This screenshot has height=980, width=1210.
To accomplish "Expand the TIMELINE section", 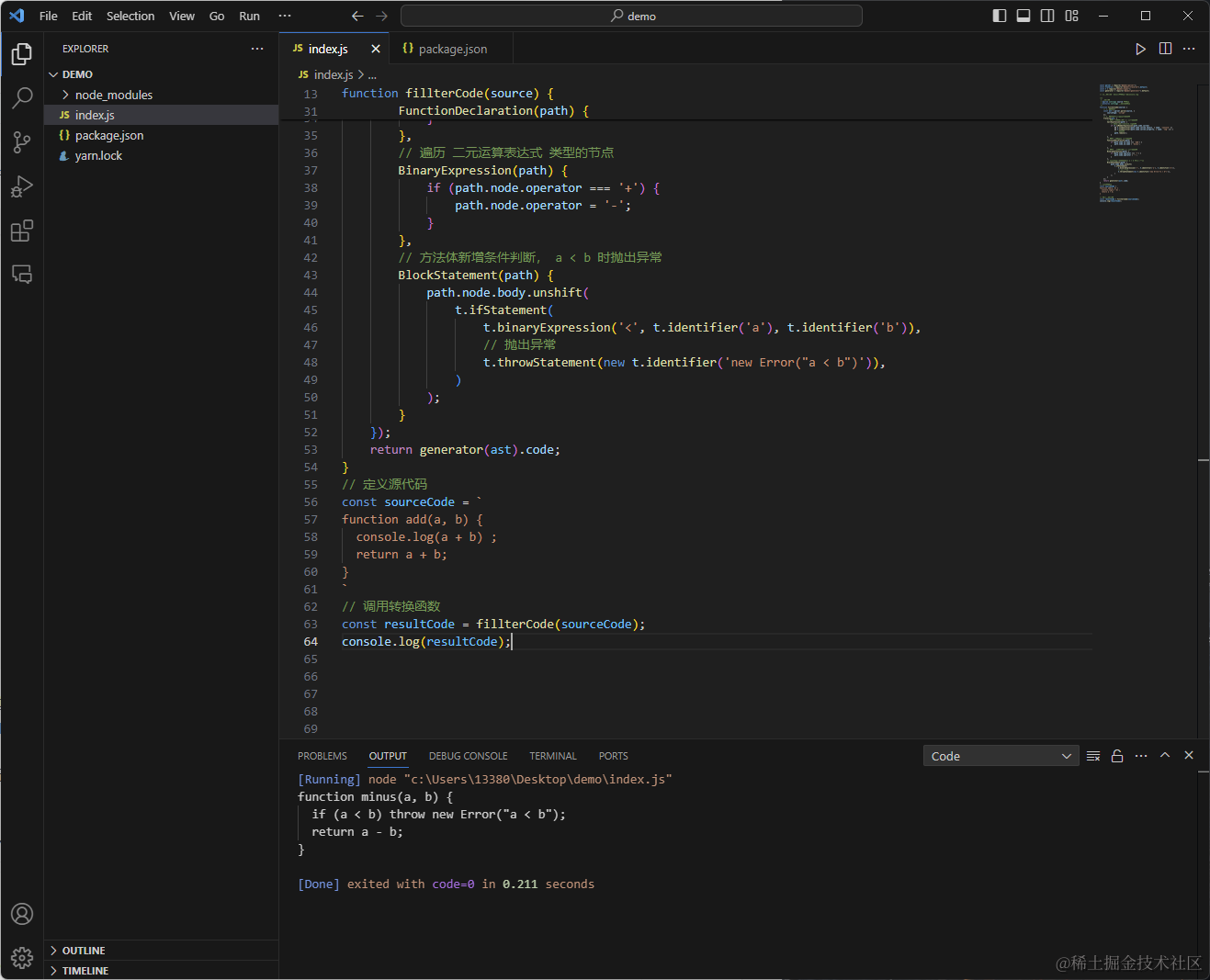I will pos(161,971).
